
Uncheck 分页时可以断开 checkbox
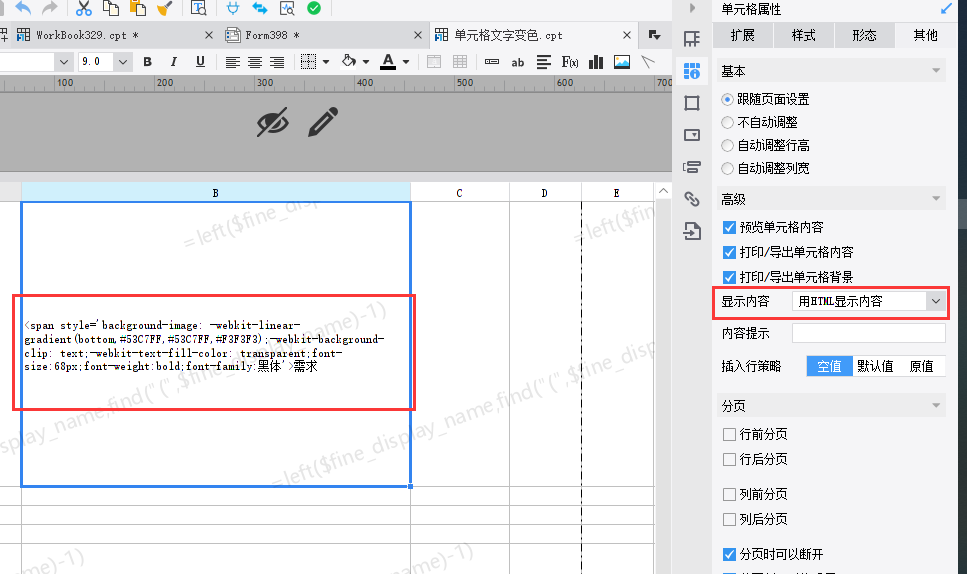point(729,554)
